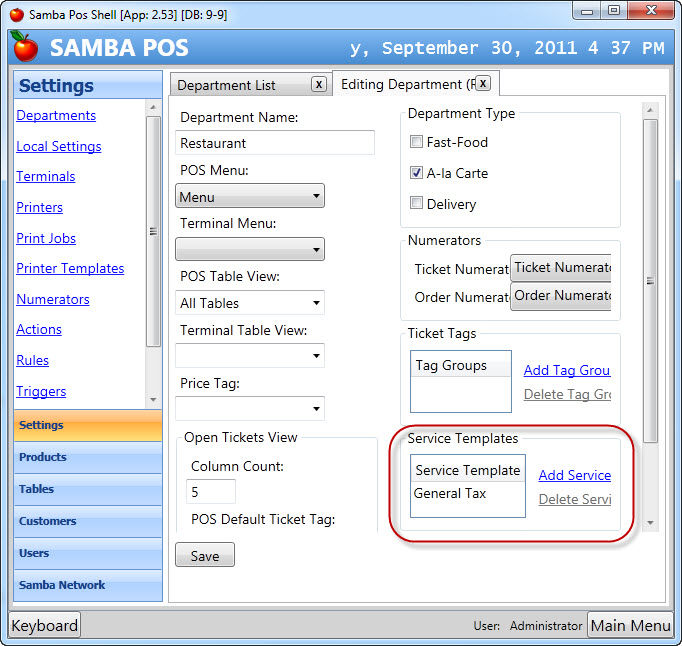Click the settings list scrollbar down arrow
Viewport: 682px width, 646px height.
coord(153,399)
